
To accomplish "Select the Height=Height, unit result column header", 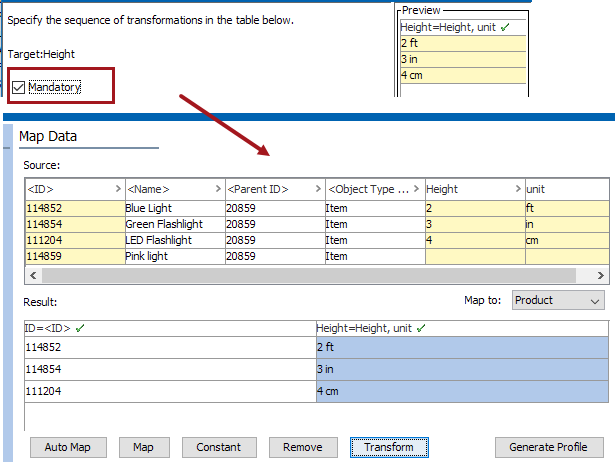I will (462, 328).
